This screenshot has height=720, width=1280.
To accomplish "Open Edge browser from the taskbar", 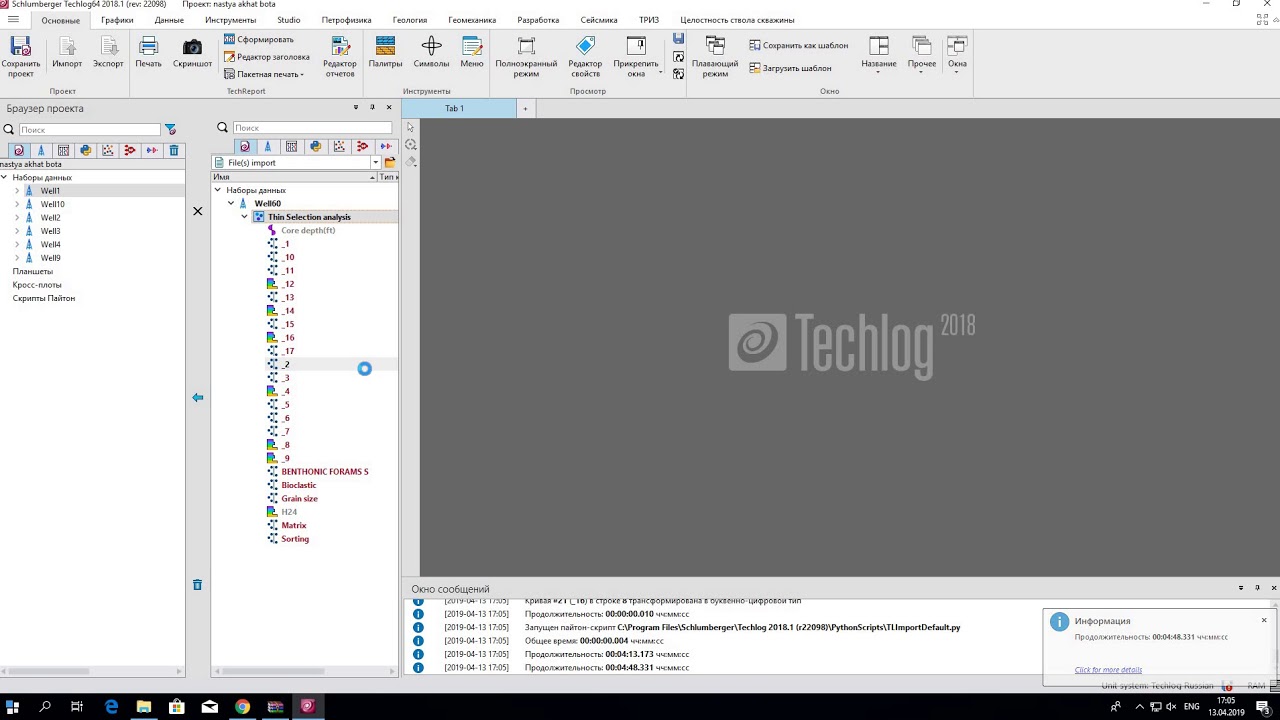I will (111, 706).
